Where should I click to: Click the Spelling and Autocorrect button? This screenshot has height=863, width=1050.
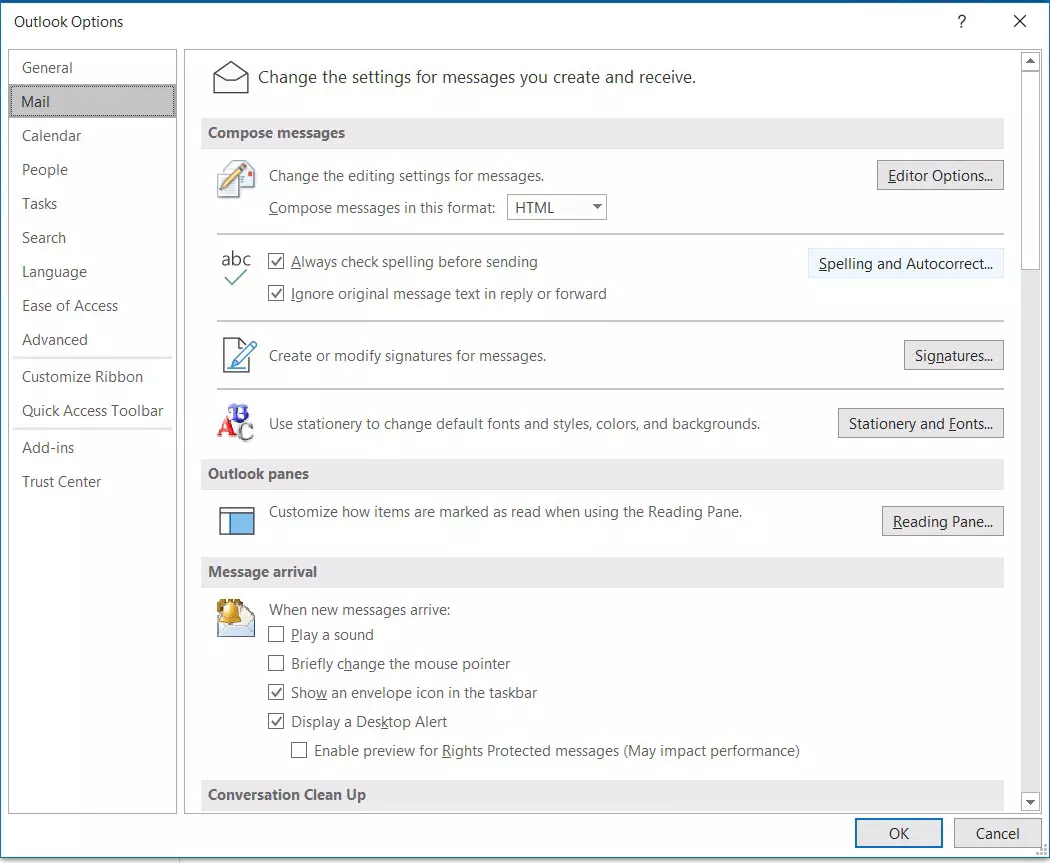pyautogui.click(x=904, y=263)
